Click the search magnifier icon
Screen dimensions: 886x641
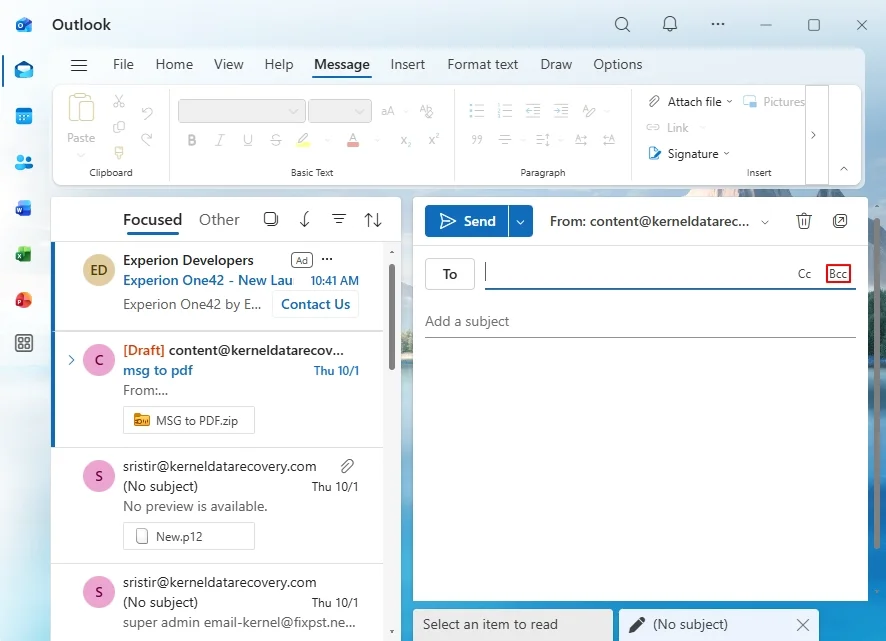point(622,24)
